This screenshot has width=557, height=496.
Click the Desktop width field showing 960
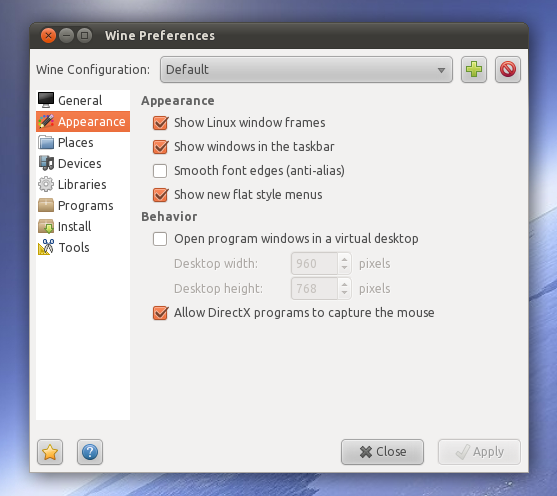click(x=314, y=264)
